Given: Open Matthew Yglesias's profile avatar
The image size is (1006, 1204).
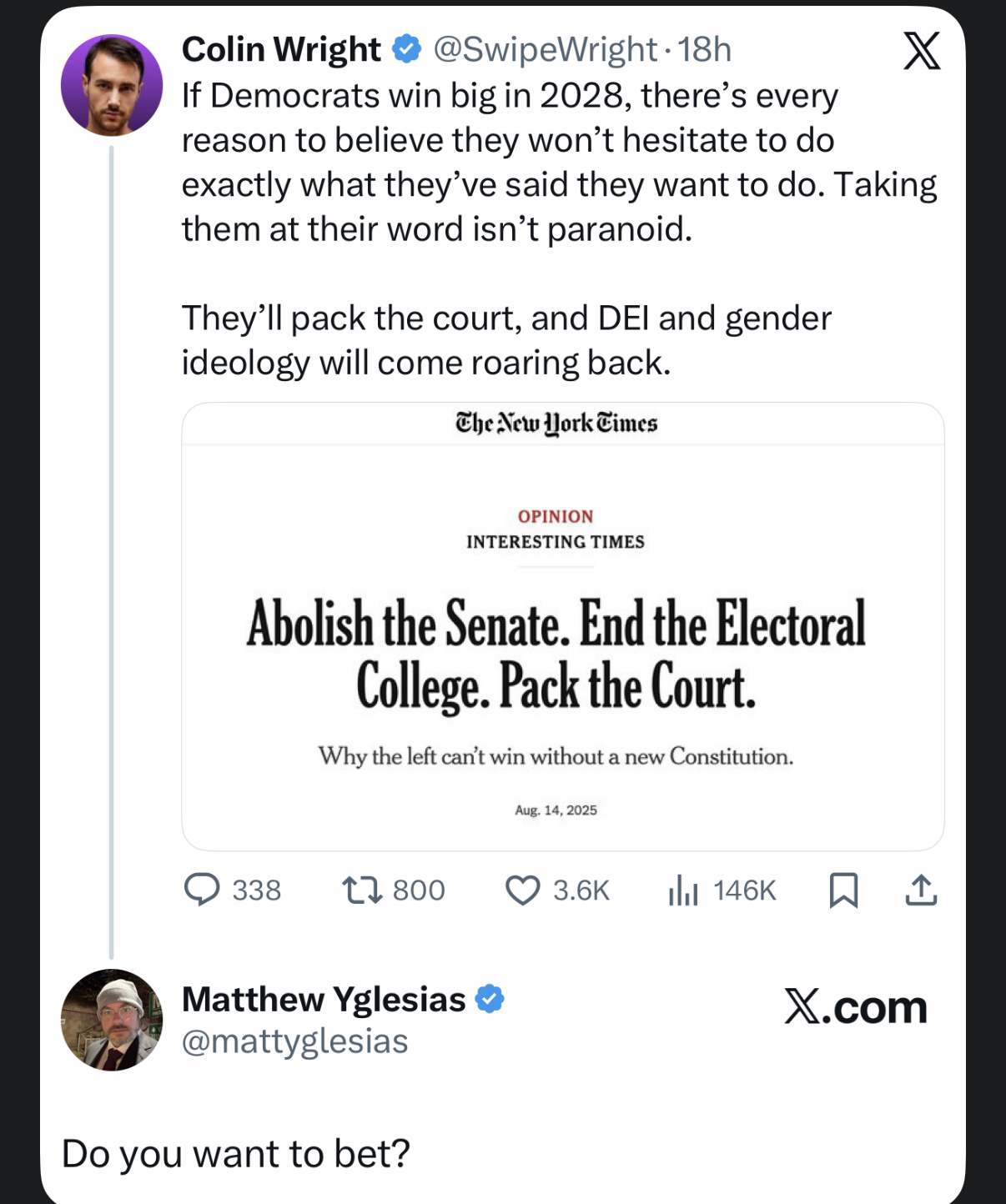Looking at the screenshot, I should [x=112, y=1020].
